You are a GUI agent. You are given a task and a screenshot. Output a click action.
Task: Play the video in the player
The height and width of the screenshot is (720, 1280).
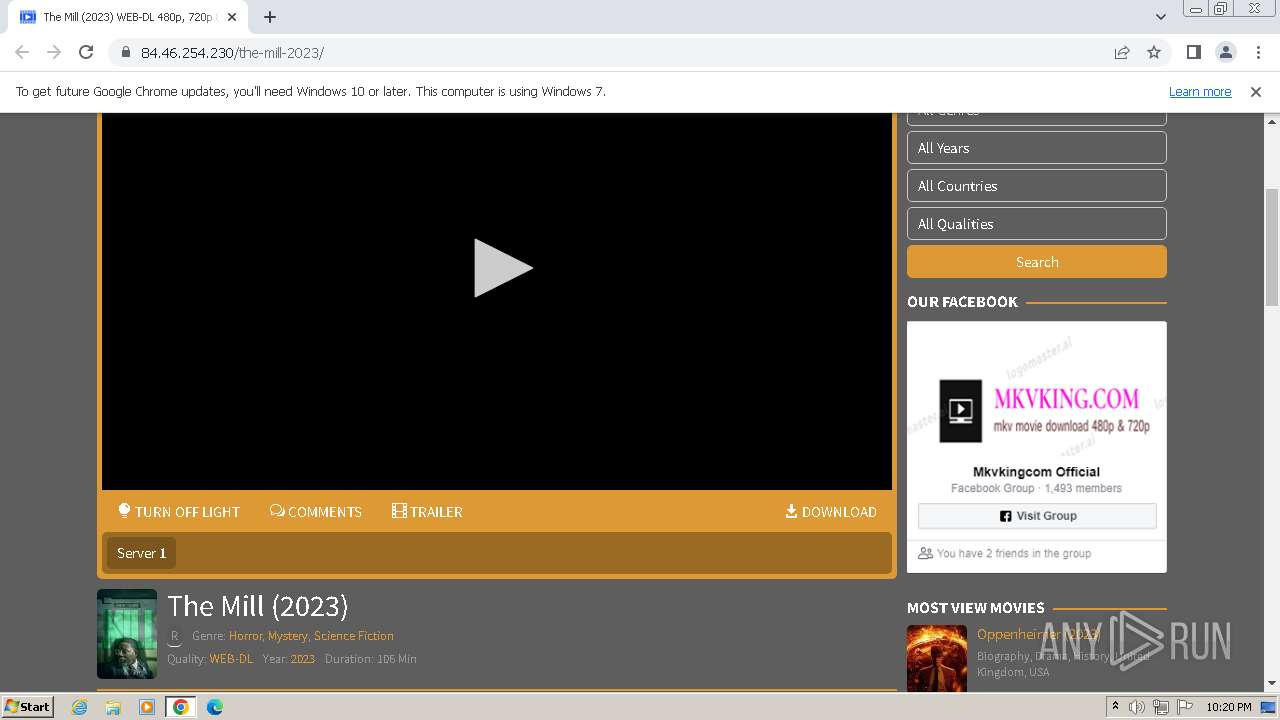(503, 268)
